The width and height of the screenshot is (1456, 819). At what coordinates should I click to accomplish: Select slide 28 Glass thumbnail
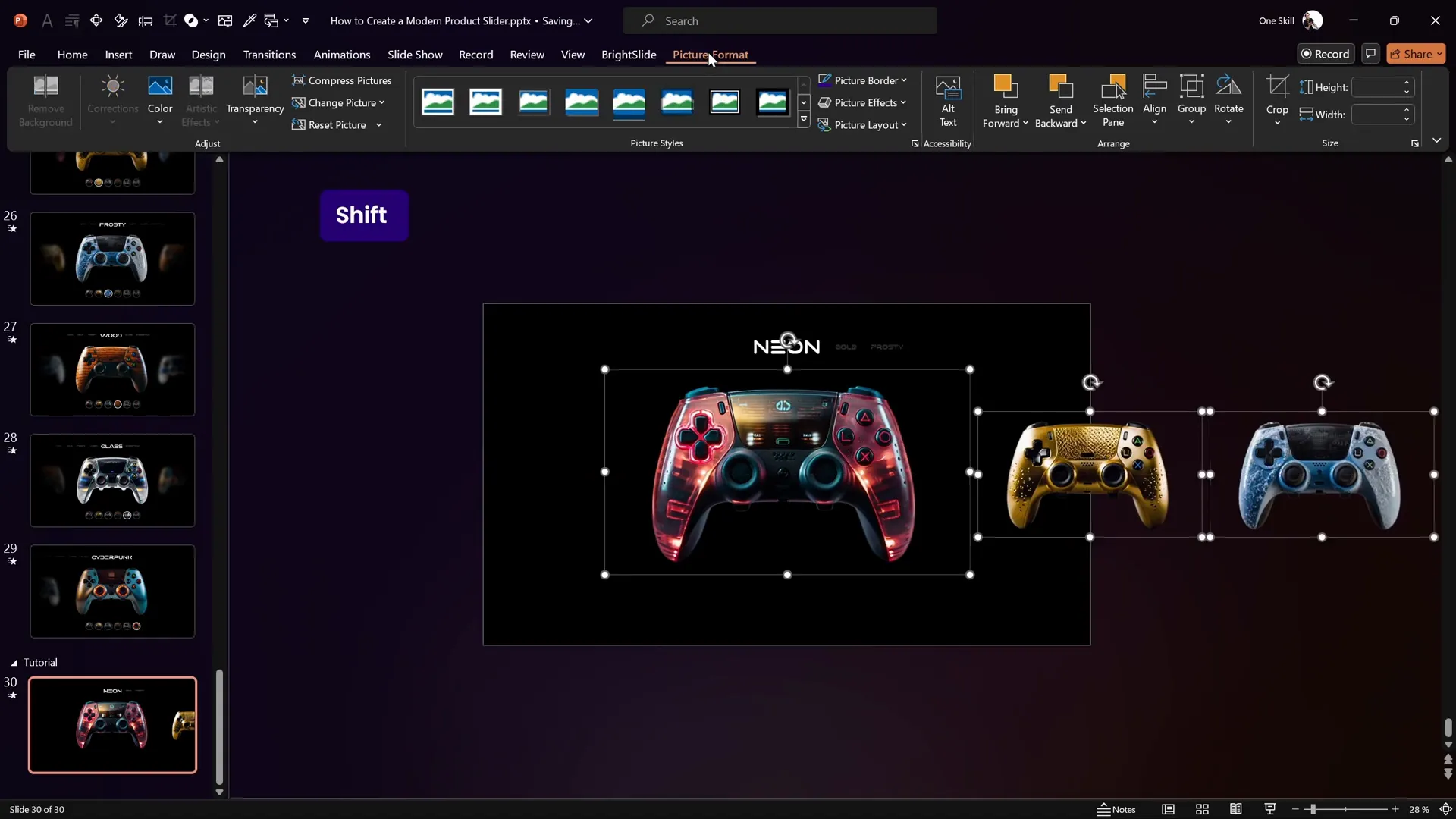(x=112, y=480)
